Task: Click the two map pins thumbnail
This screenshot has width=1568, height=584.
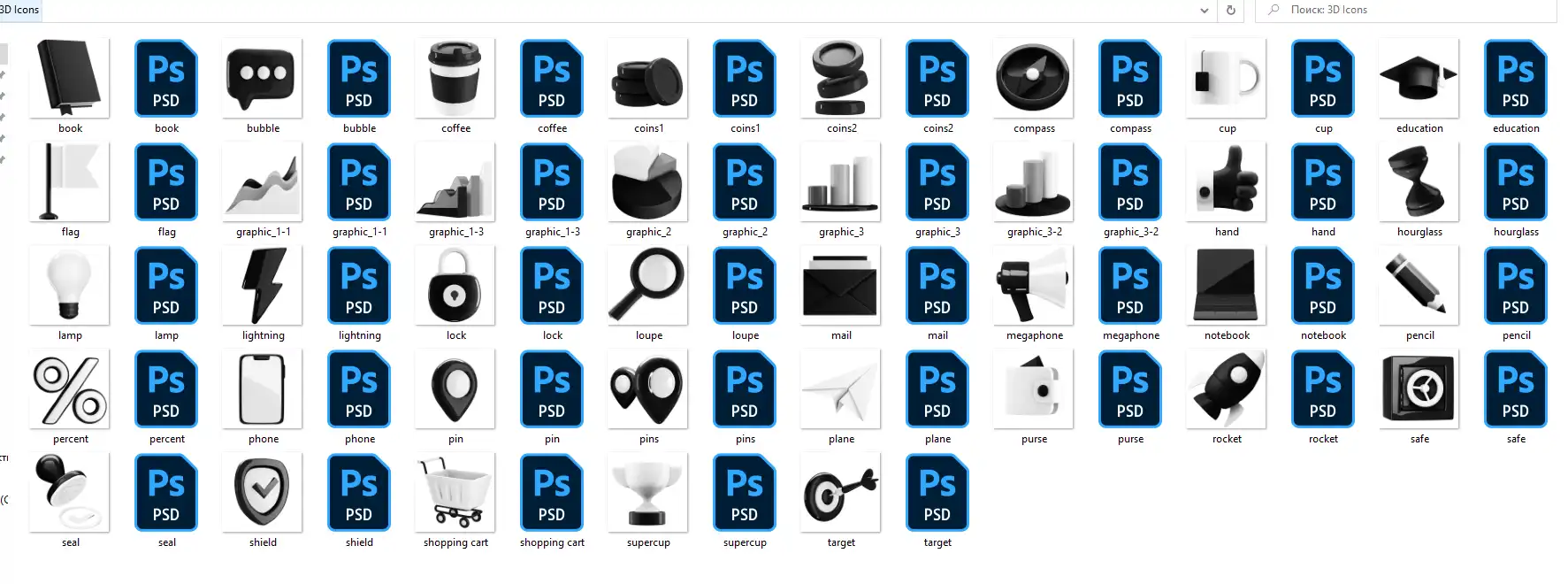Action: coord(648,388)
